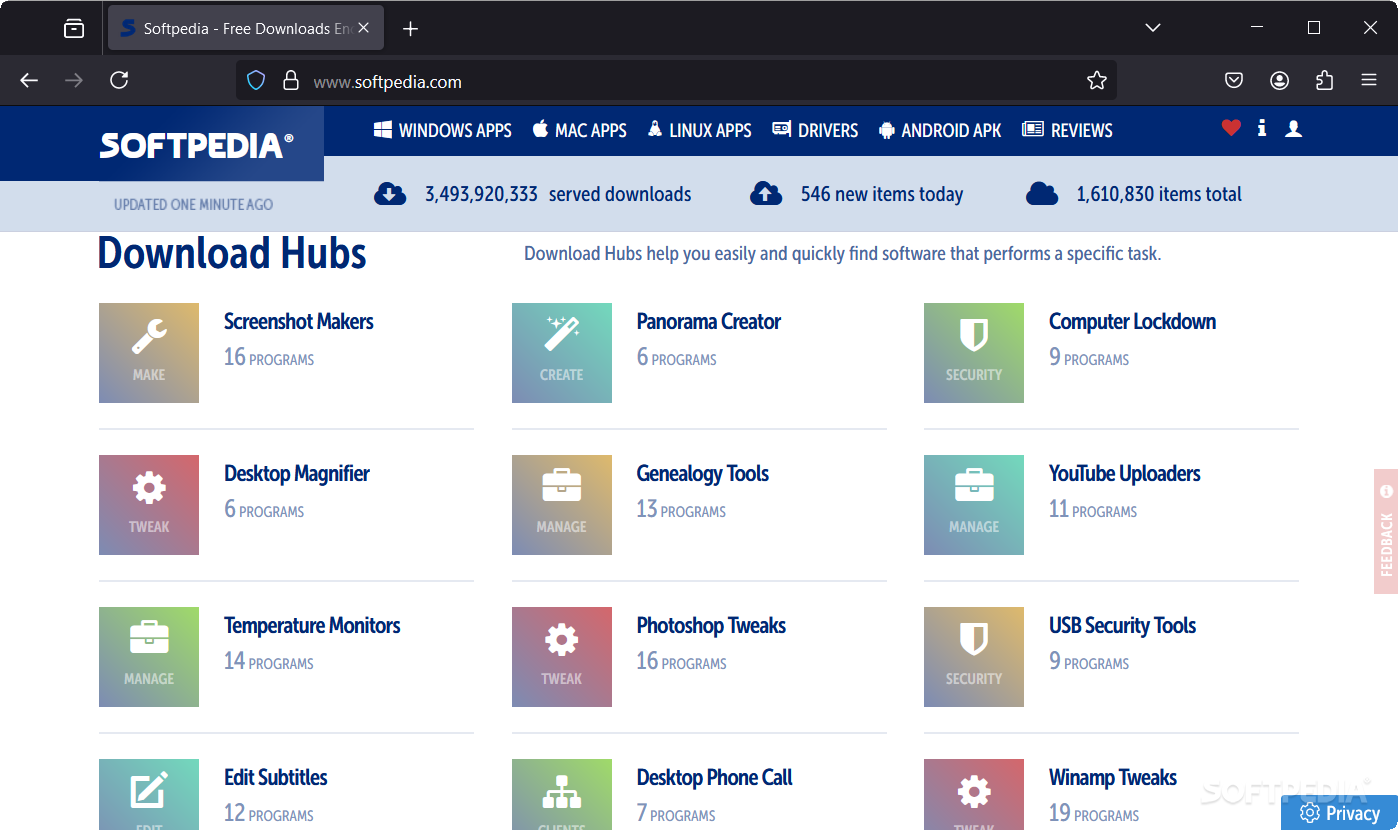Open the Edit Subtitles hub link
This screenshot has height=830, width=1398.
click(276, 778)
